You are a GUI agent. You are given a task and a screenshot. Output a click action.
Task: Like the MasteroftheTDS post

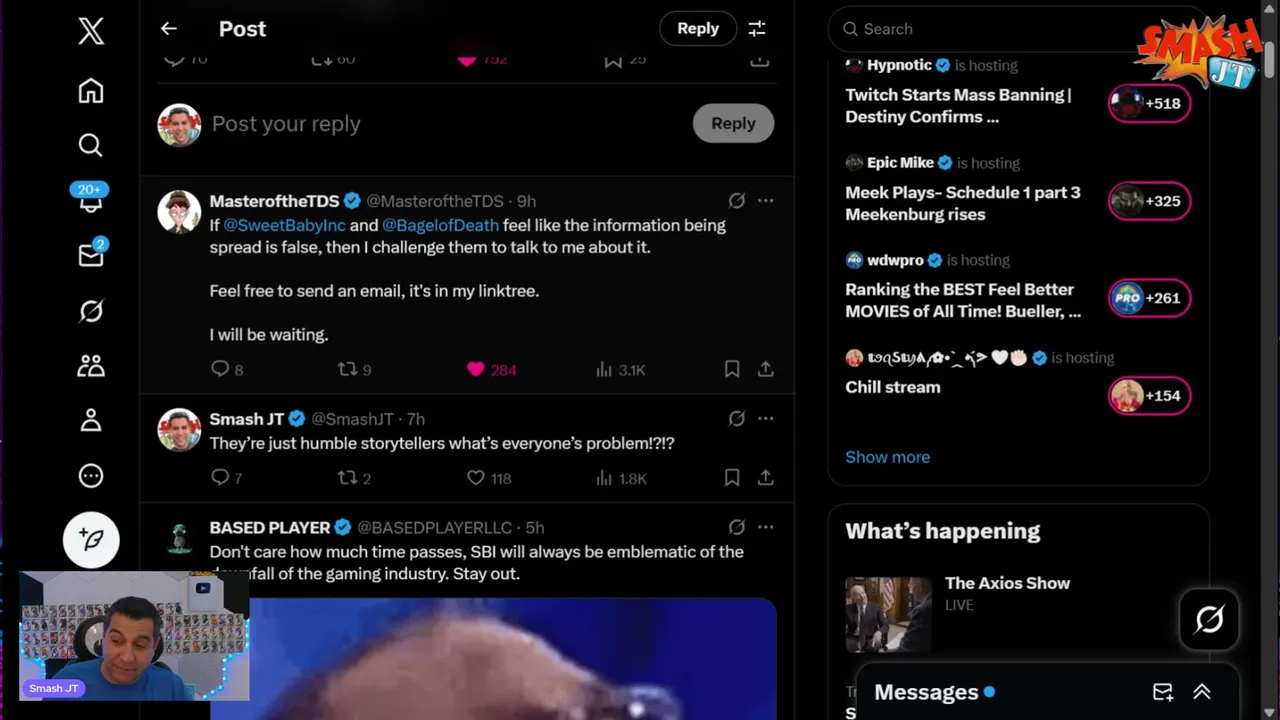tap(476, 370)
